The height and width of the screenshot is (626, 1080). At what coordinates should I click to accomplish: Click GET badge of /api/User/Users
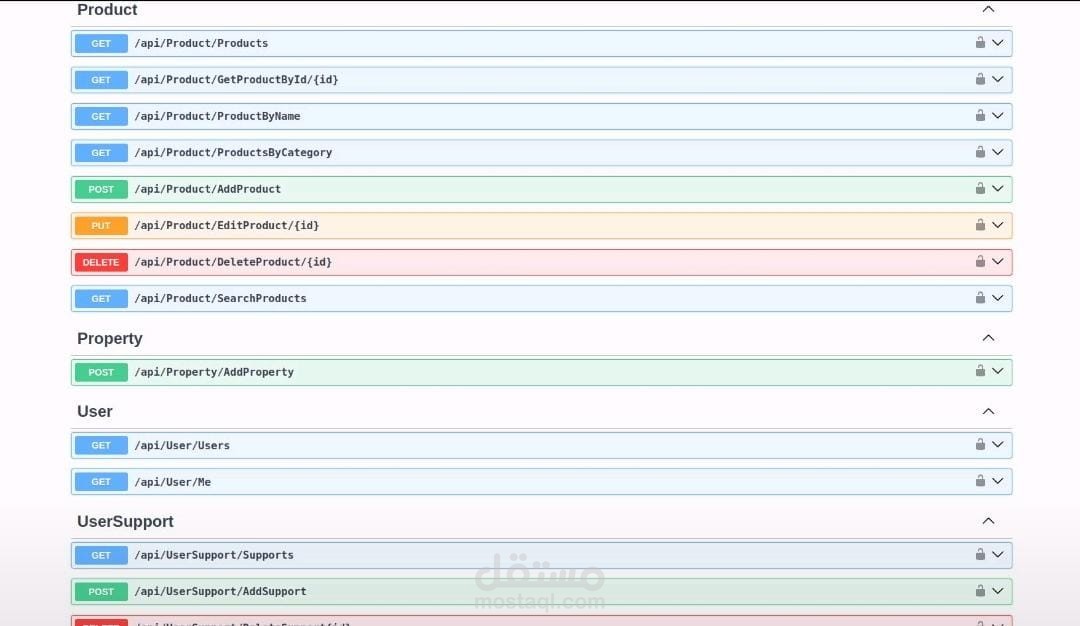coord(101,446)
